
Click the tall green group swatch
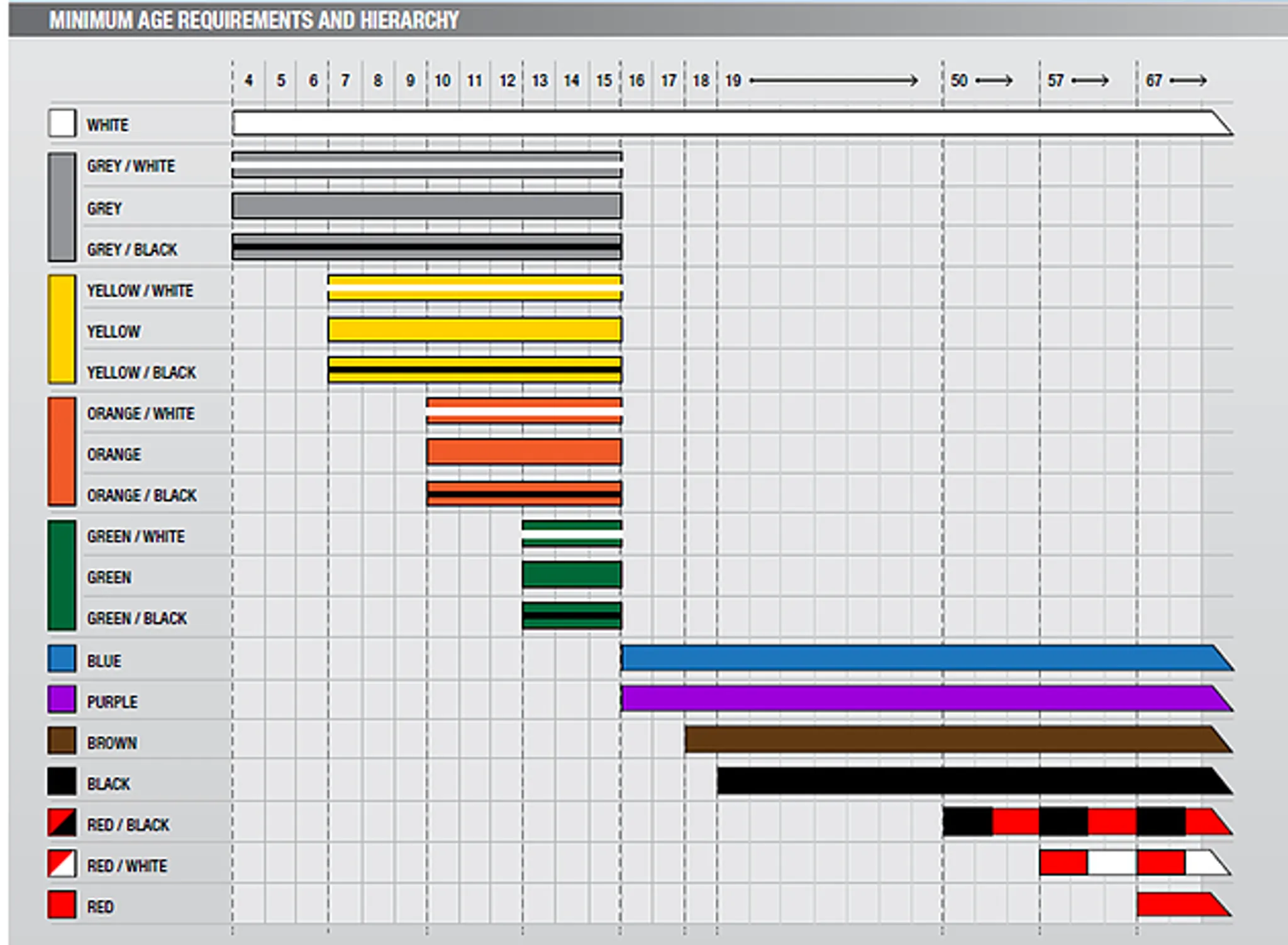click(x=62, y=574)
